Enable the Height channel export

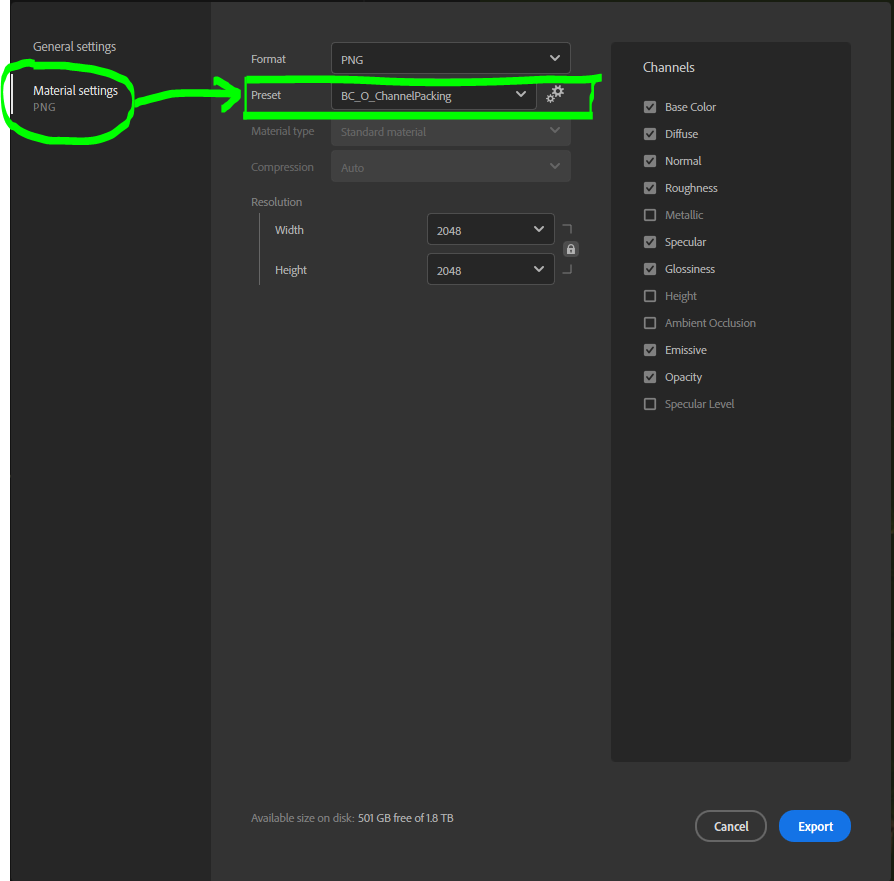(x=649, y=296)
